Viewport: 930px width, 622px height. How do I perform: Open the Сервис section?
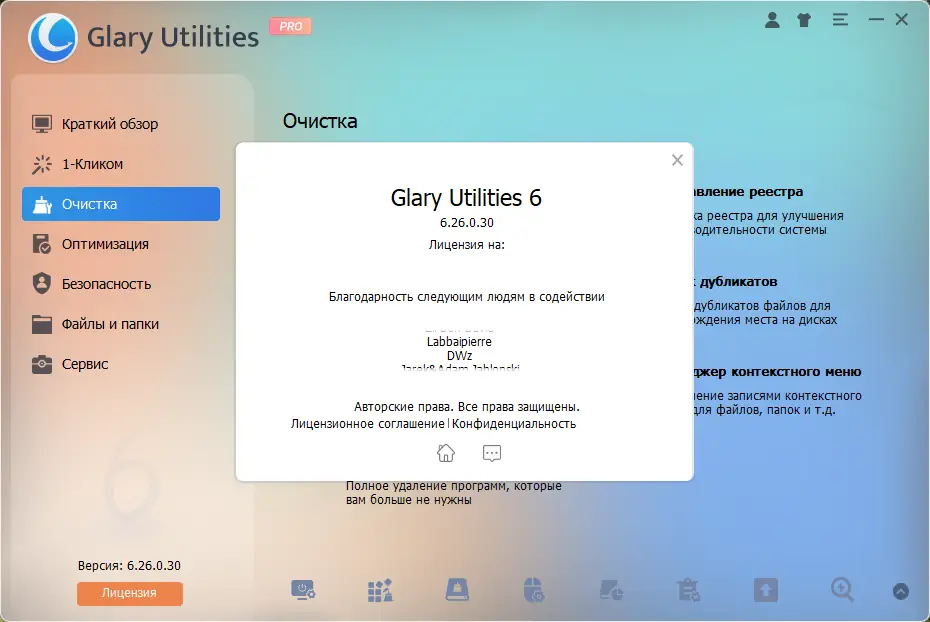tap(121, 364)
